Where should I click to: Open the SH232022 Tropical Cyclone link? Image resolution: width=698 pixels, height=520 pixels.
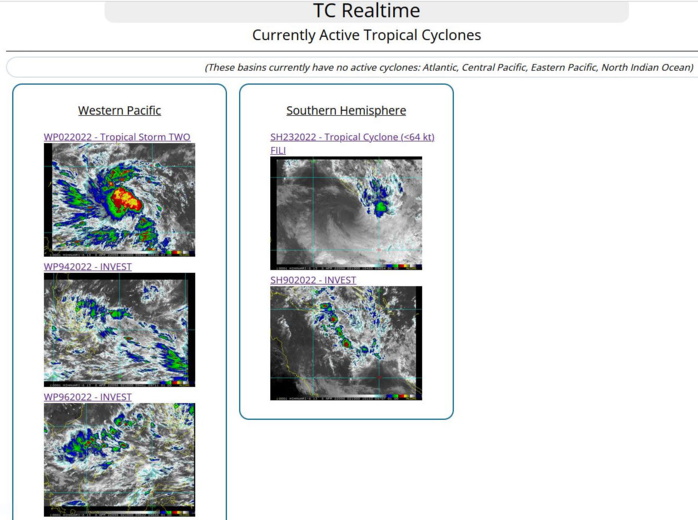(352, 137)
